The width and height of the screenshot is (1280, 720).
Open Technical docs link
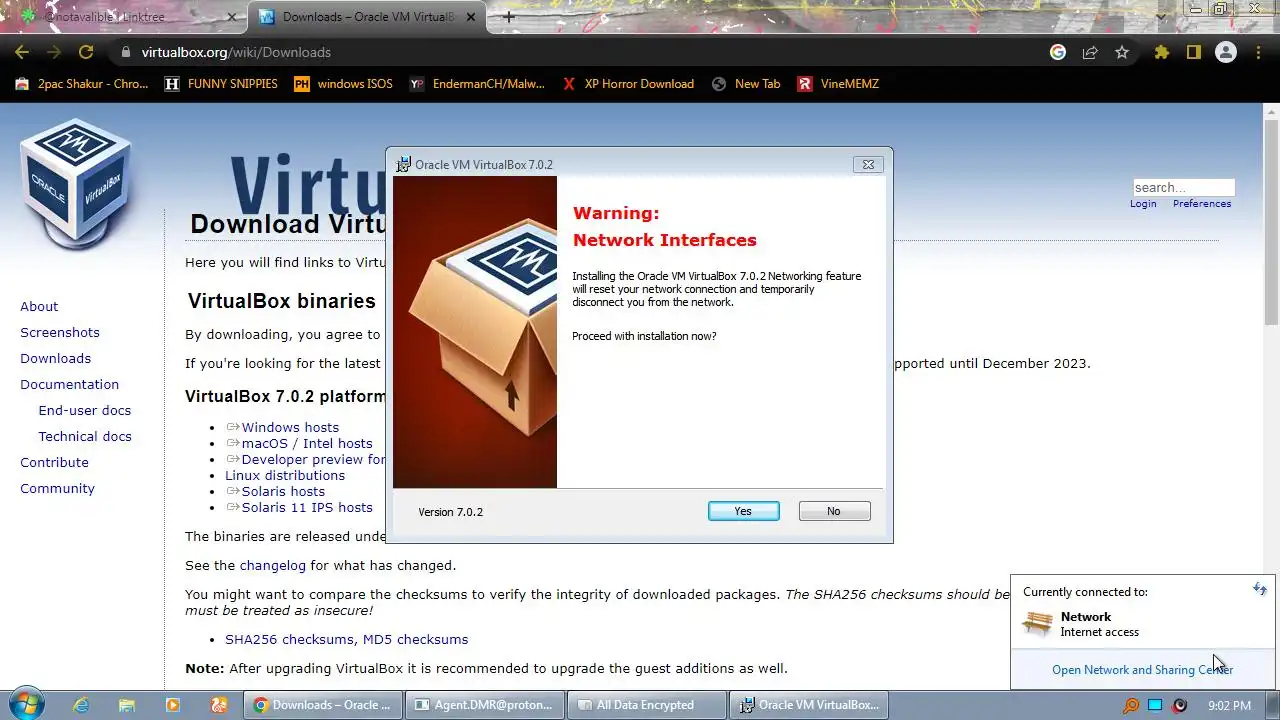[x=85, y=436]
